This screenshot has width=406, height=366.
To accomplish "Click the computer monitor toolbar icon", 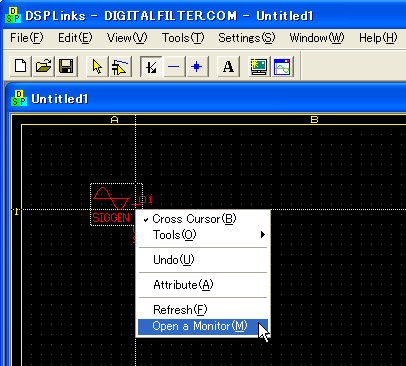I will click(x=259, y=66).
